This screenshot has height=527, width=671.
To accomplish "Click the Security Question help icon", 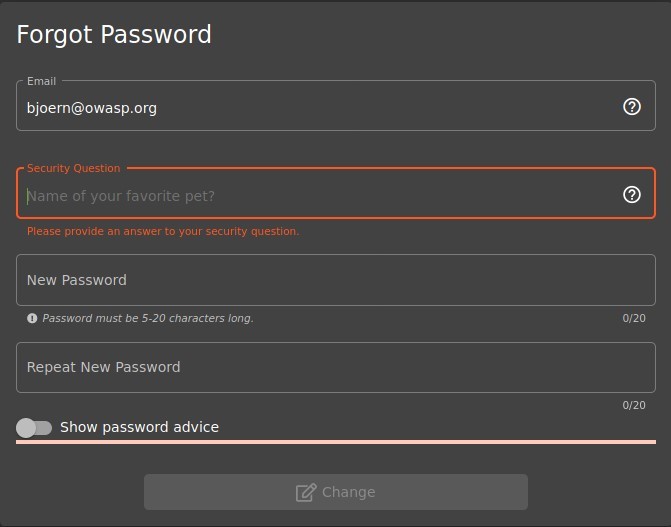I will pyautogui.click(x=632, y=195).
